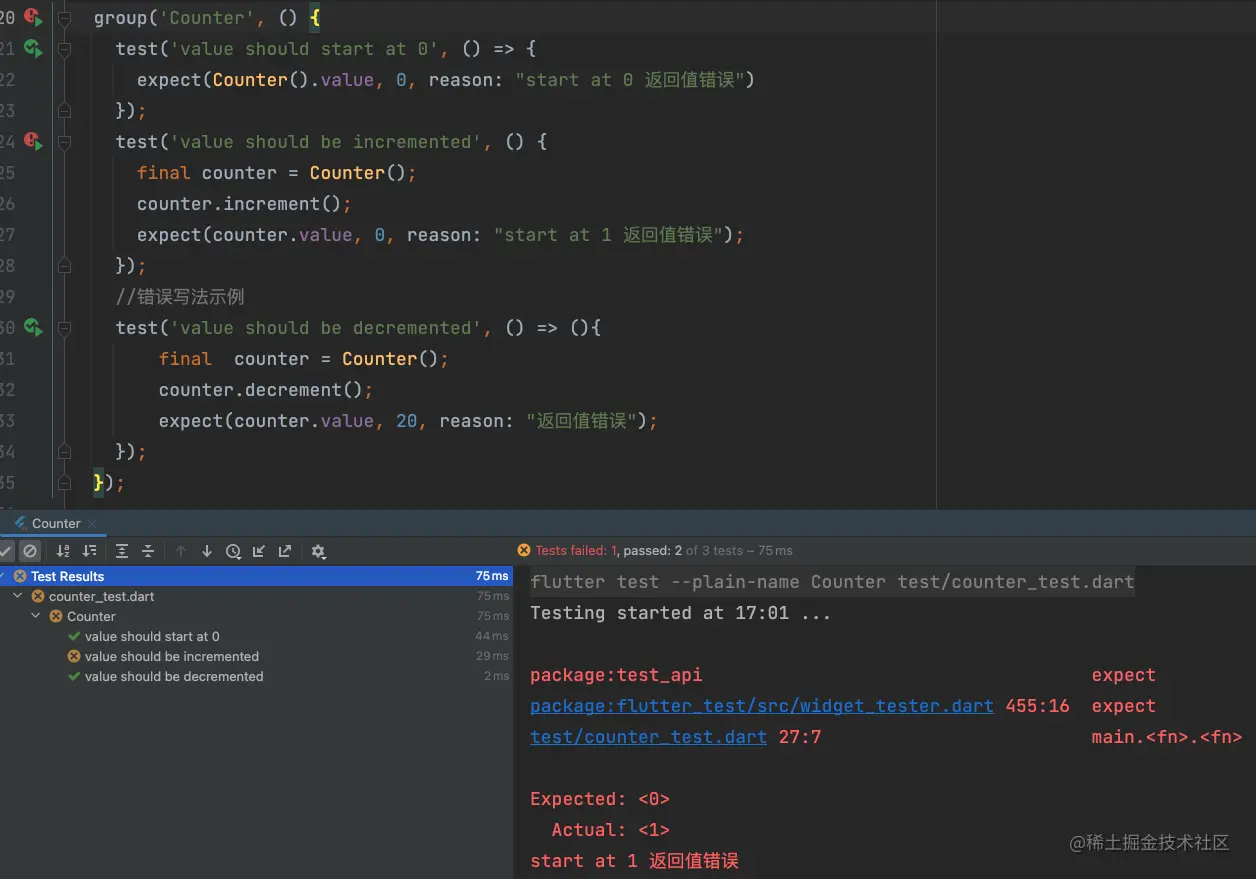The width and height of the screenshot is (1256, 879).
Task: Click the 2 ms duration value
Action: [497, 676]
